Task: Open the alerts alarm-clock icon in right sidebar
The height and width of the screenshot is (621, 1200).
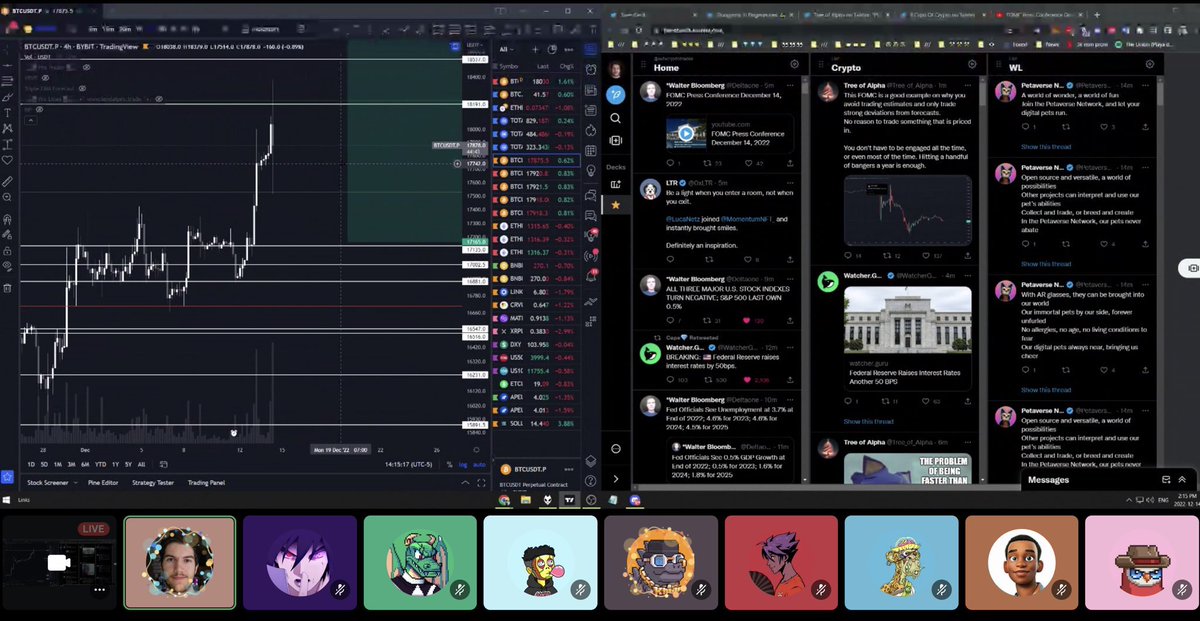Action: point(592,70)
